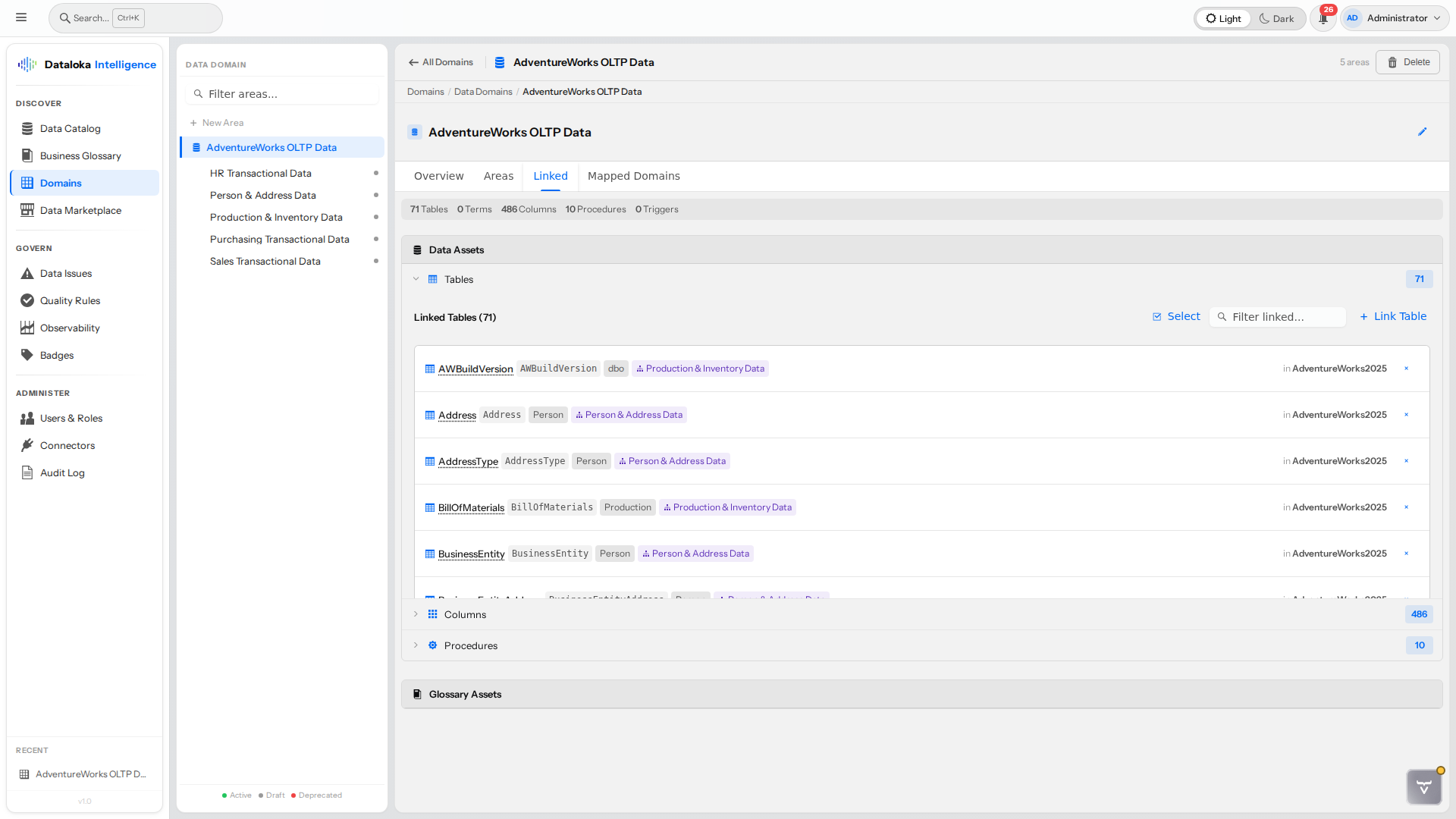1456x819 pixels.
Task: Collapse the Tables section
Action: coord(416,279)
